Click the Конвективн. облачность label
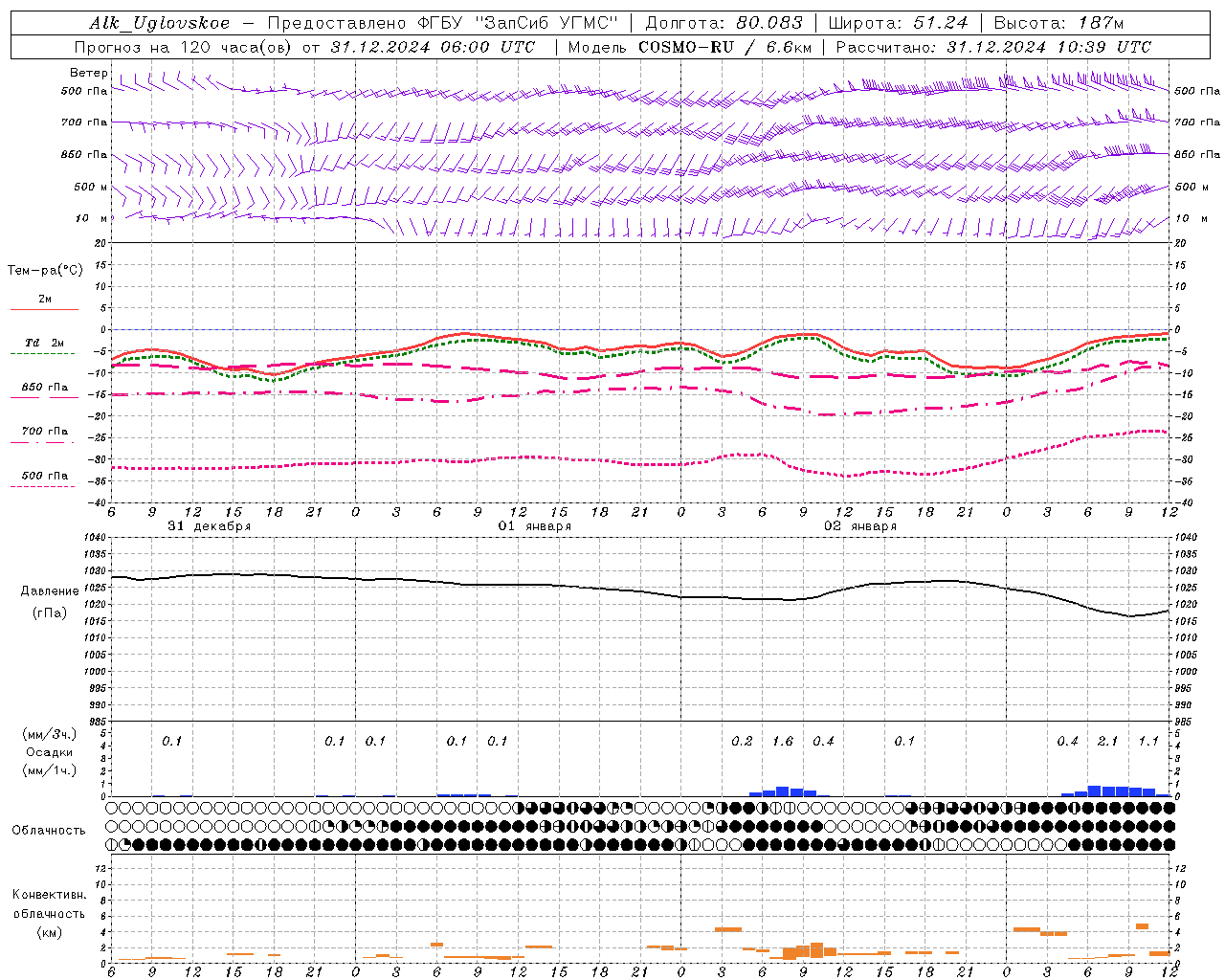The height and width of the screenshot is (980, 1225). coord(49,904)
